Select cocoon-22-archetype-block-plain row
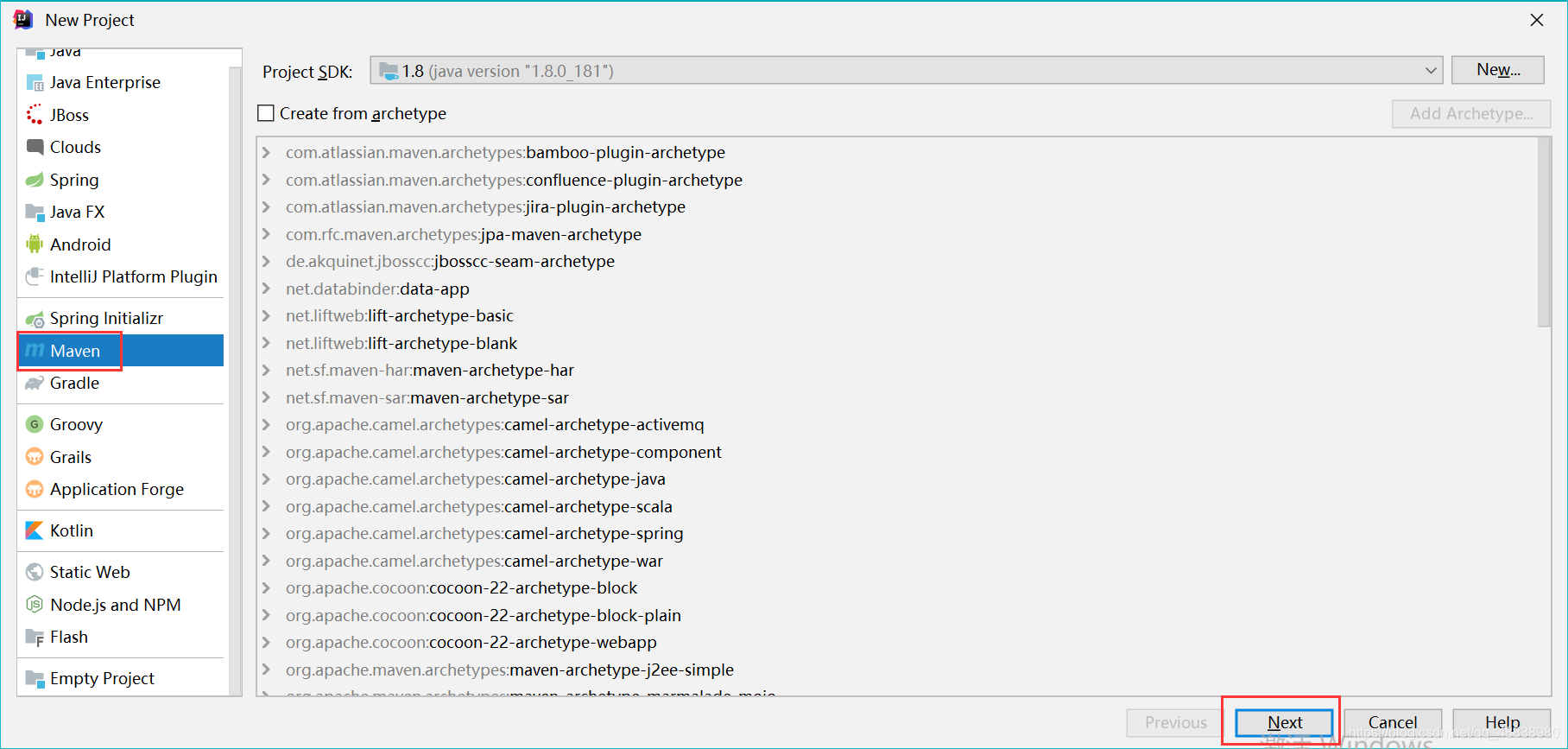1568x749 pixels. coord(898,615)
